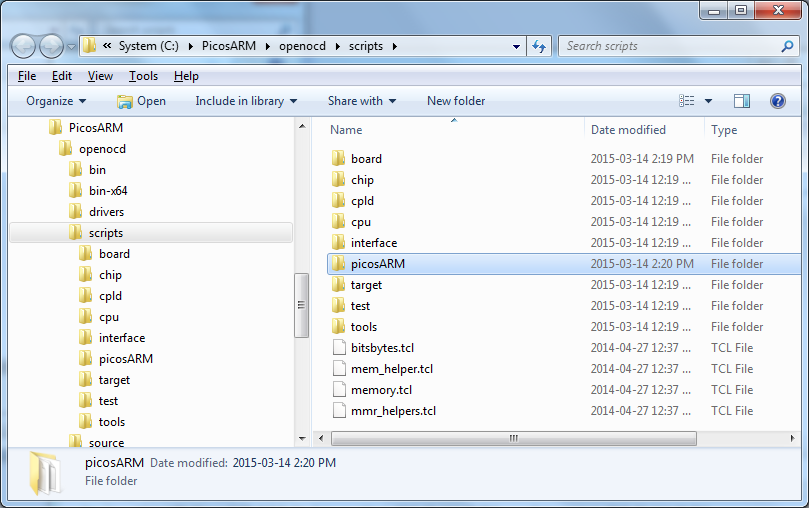Select the test folder icon in file list

click(x=339, y=306)
